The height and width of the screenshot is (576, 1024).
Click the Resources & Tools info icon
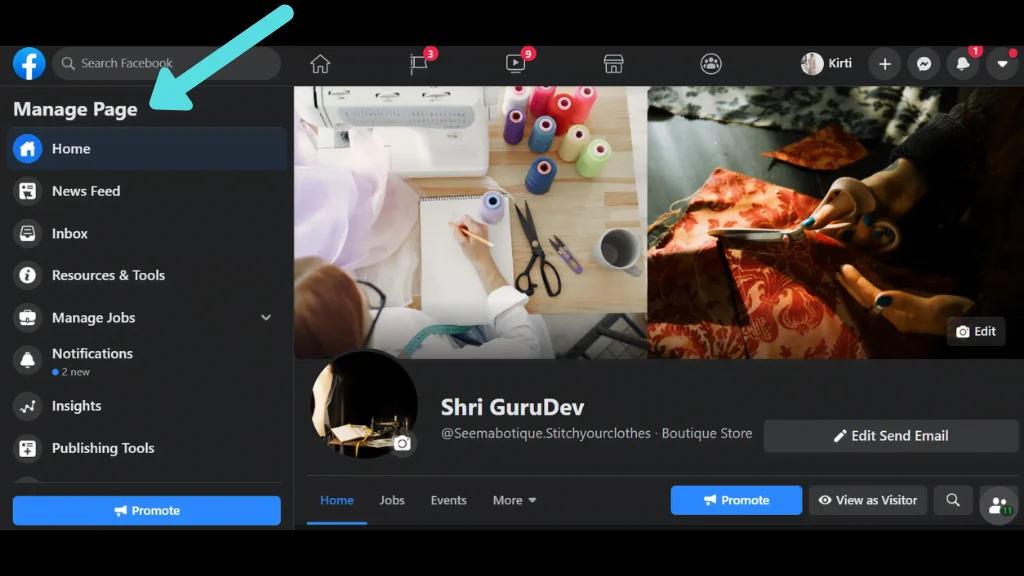click(x=27, y=275)
